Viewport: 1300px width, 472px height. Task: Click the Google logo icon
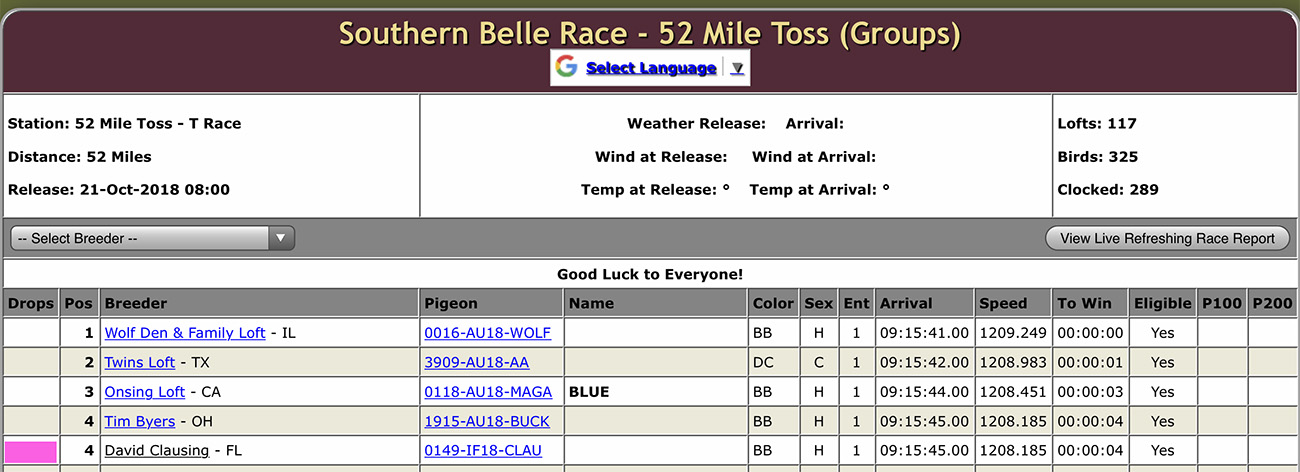point(567,67)
